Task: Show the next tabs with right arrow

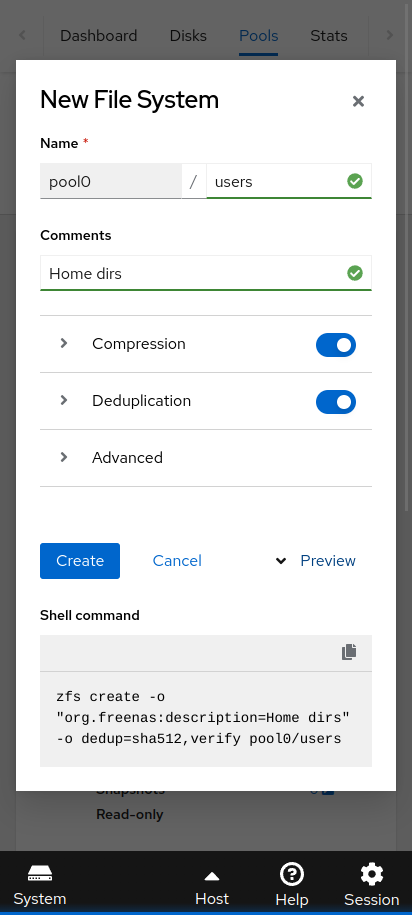Action: coord(390,36)
